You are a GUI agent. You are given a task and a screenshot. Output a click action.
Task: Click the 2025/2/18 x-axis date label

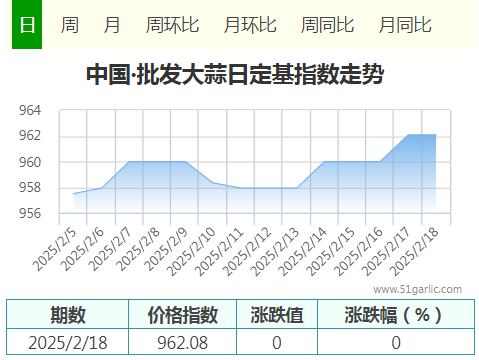point(413,251)
